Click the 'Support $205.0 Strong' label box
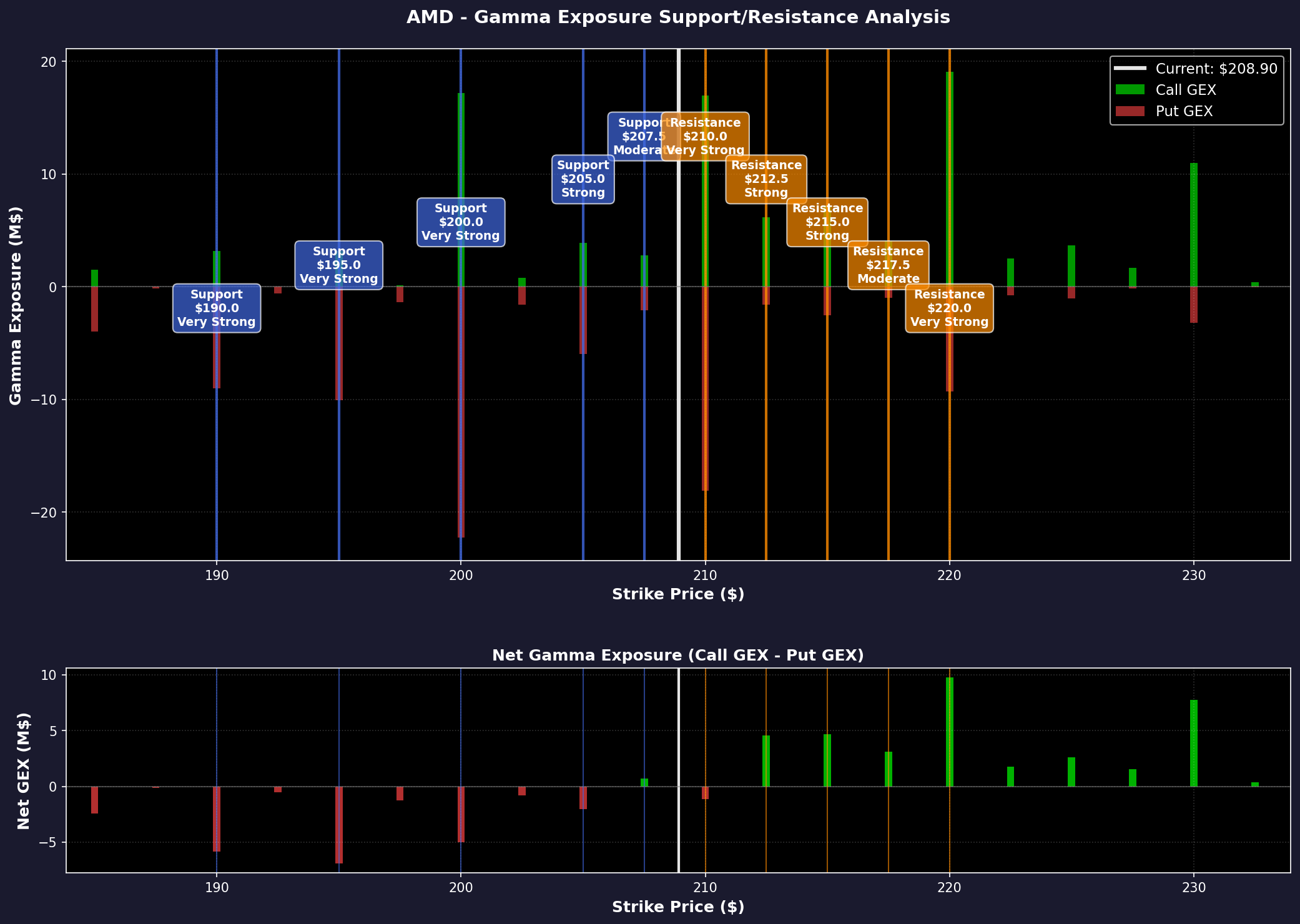1300x924 pixels. tap(583, 179)
